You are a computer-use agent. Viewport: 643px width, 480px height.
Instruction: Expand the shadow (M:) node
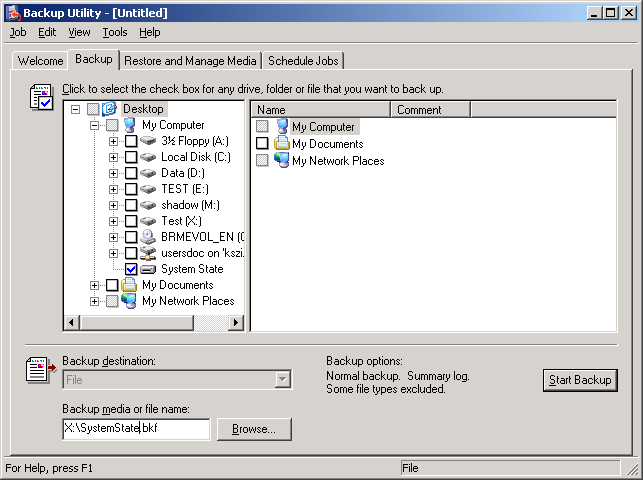(x=114, y=205)
